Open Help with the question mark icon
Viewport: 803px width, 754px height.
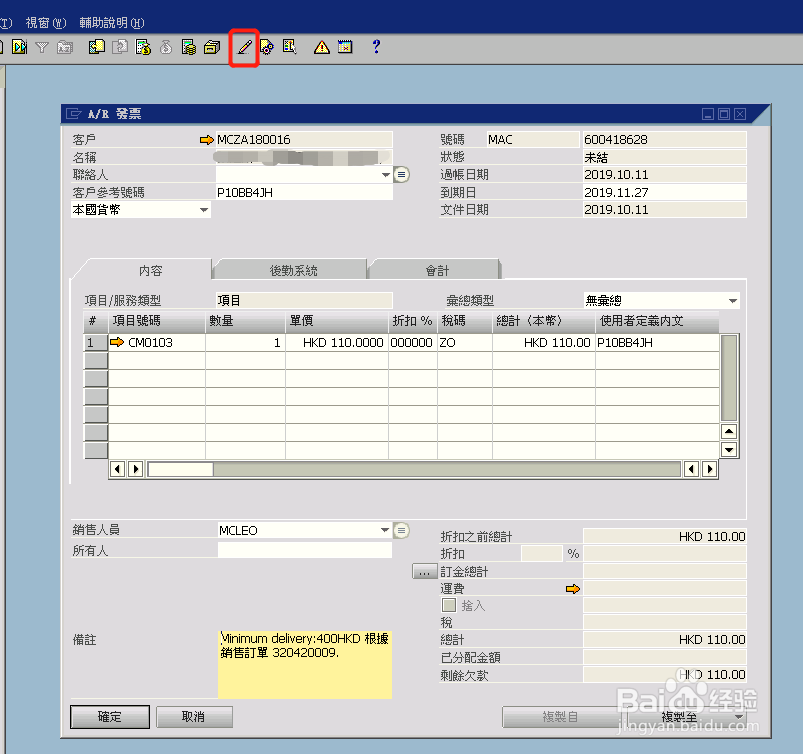pos(376,47)
